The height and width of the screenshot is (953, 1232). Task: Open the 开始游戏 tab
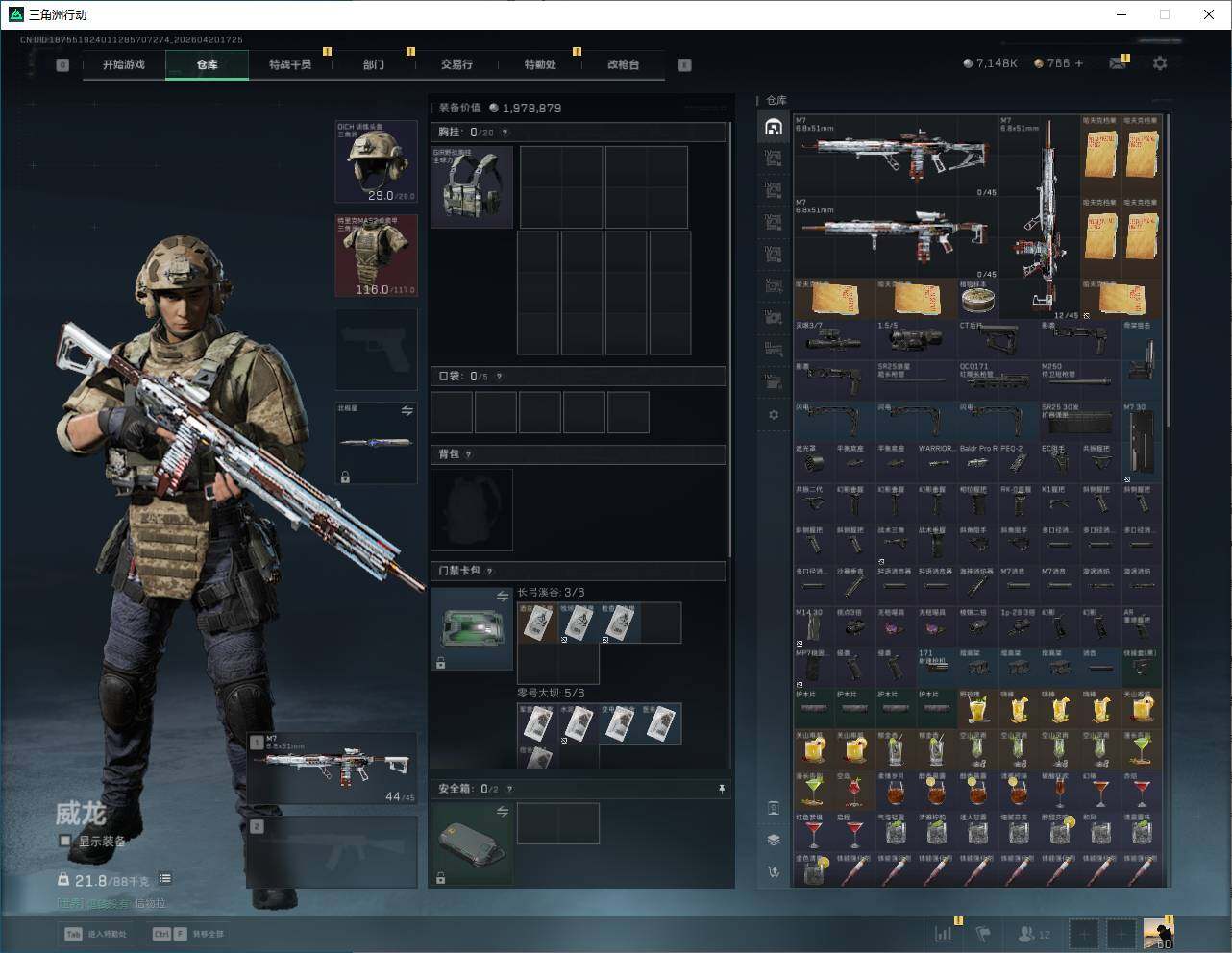point(124,64)
